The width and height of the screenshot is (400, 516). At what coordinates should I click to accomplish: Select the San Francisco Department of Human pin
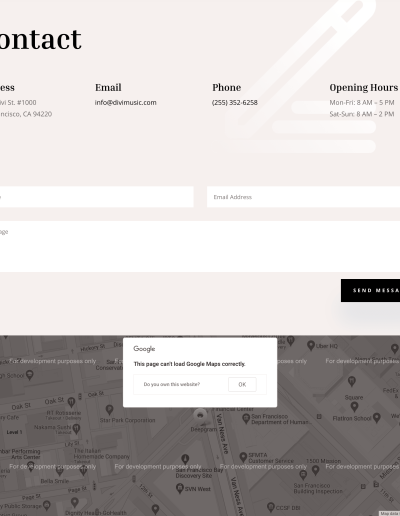(x=246, y=418)
